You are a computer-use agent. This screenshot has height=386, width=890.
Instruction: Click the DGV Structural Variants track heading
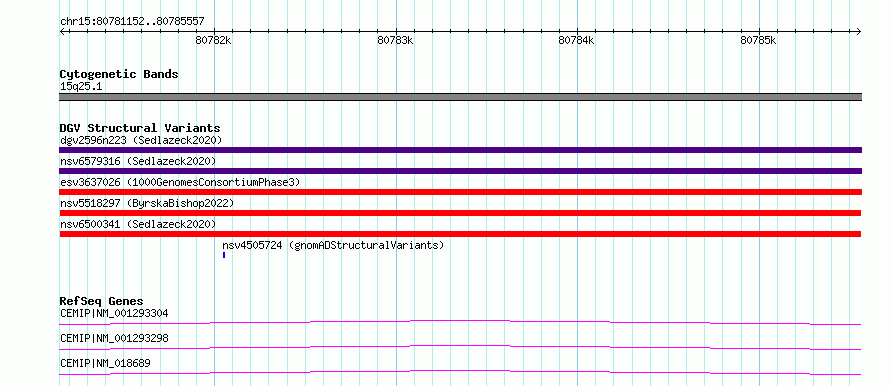coord(140,128)
